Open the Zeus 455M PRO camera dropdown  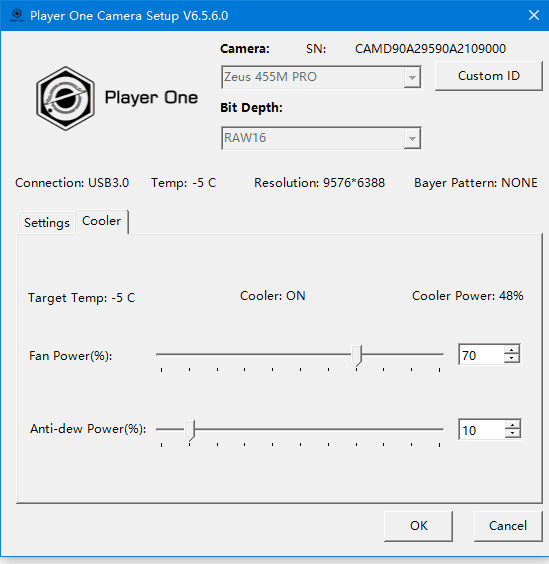click(x=321, y=77)
